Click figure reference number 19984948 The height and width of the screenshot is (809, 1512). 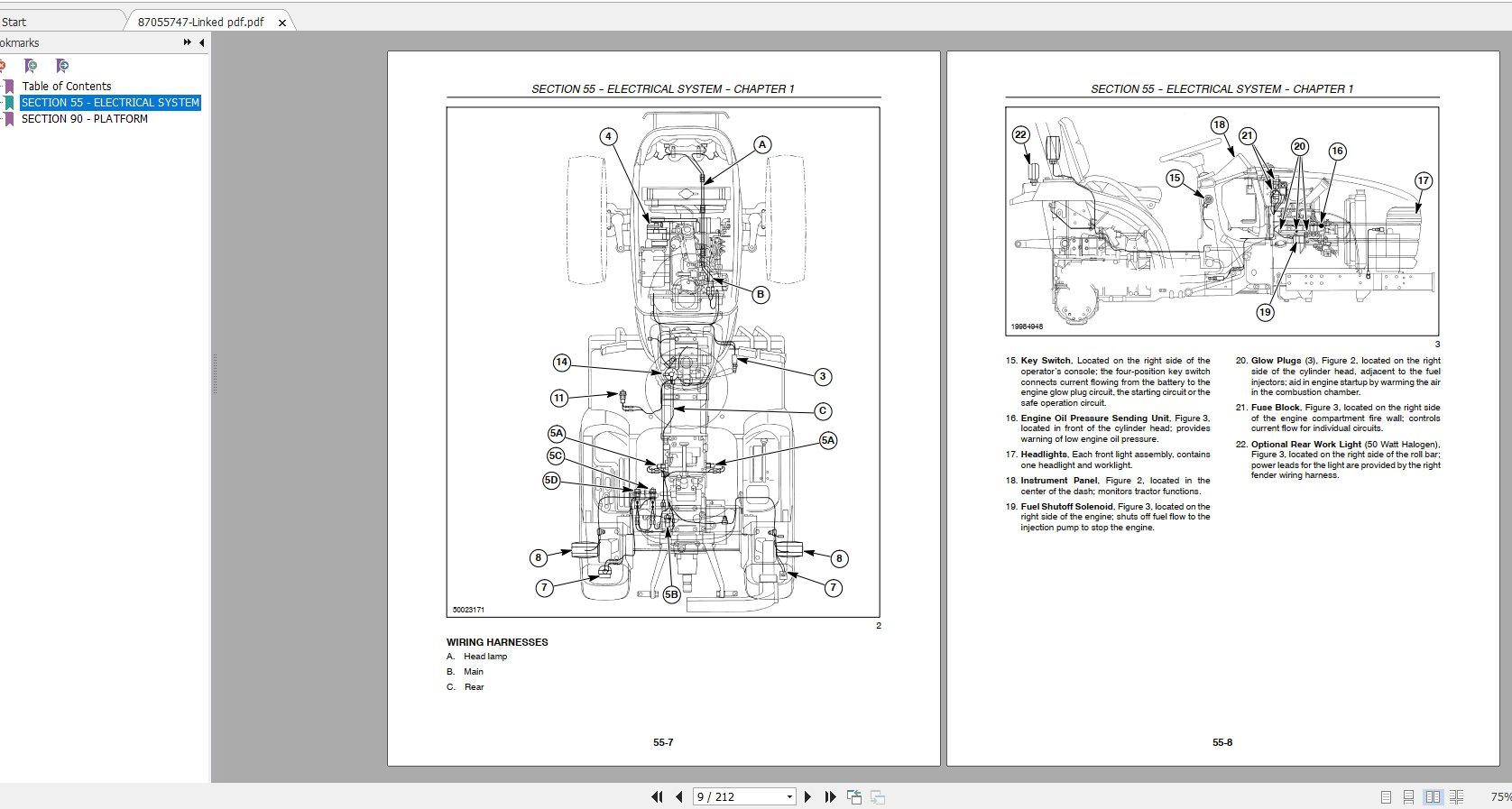1027,326
